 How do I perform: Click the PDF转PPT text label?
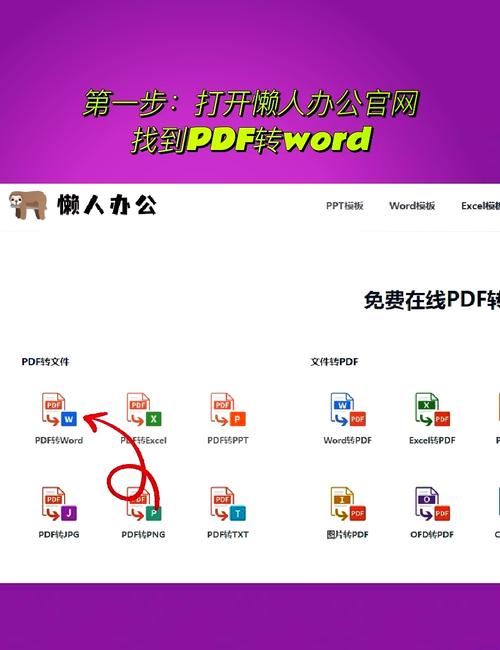[228, 440]
